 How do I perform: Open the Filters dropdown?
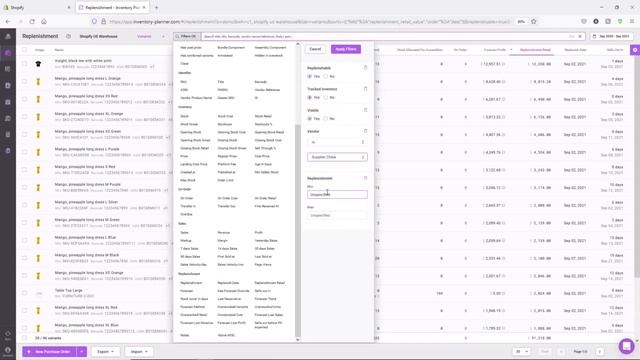pos(186,36)
